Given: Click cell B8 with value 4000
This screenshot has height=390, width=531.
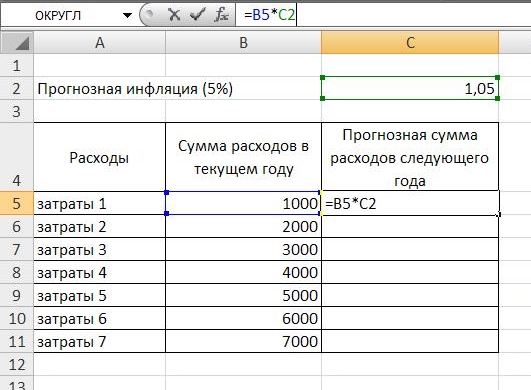Looking at the screenshot, I should 243,273.
